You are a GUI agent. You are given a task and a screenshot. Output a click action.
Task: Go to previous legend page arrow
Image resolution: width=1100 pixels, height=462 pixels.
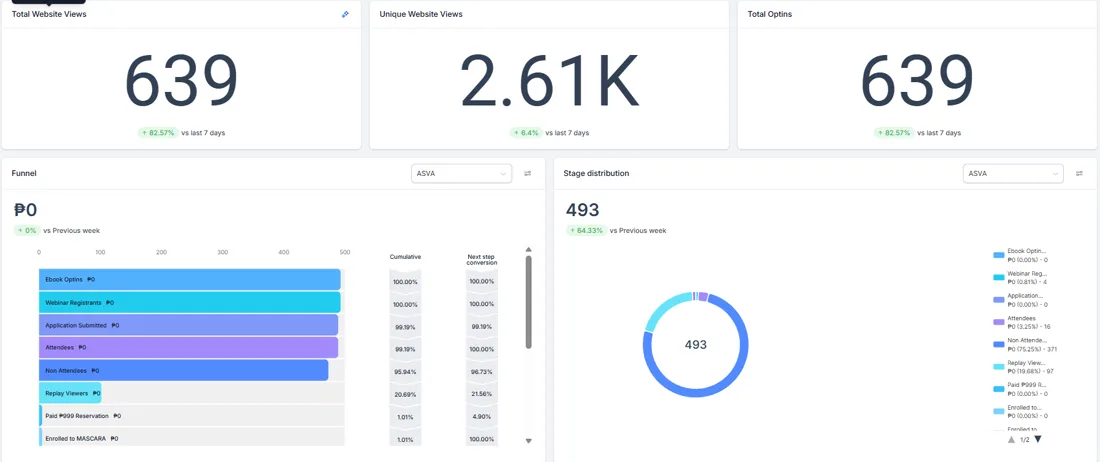point(1011,440)
